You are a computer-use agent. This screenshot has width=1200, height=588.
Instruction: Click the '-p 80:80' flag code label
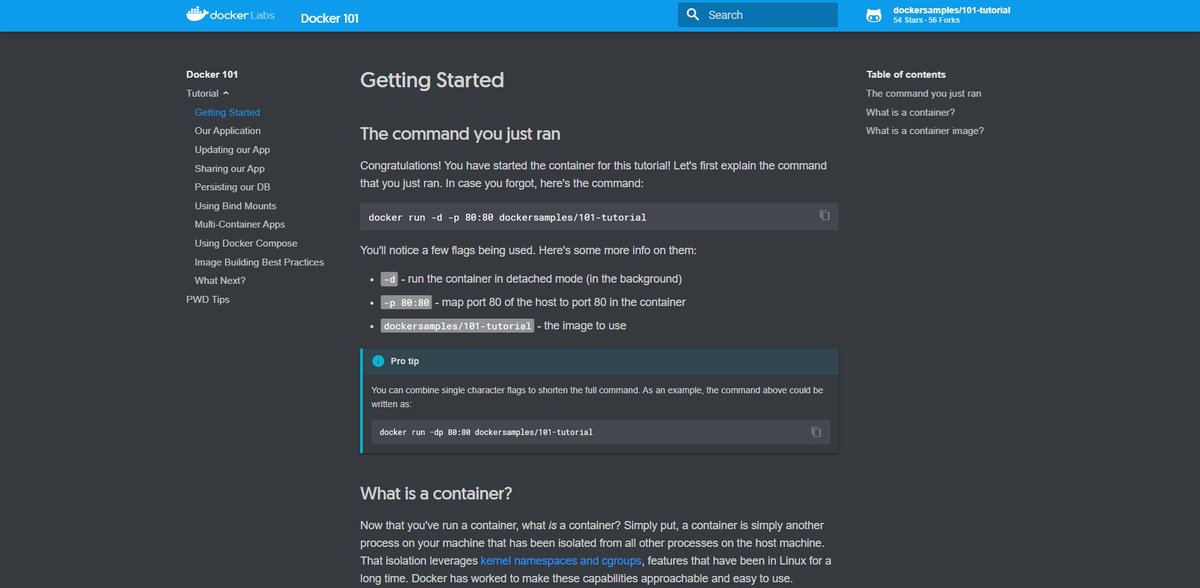point(406,302)
